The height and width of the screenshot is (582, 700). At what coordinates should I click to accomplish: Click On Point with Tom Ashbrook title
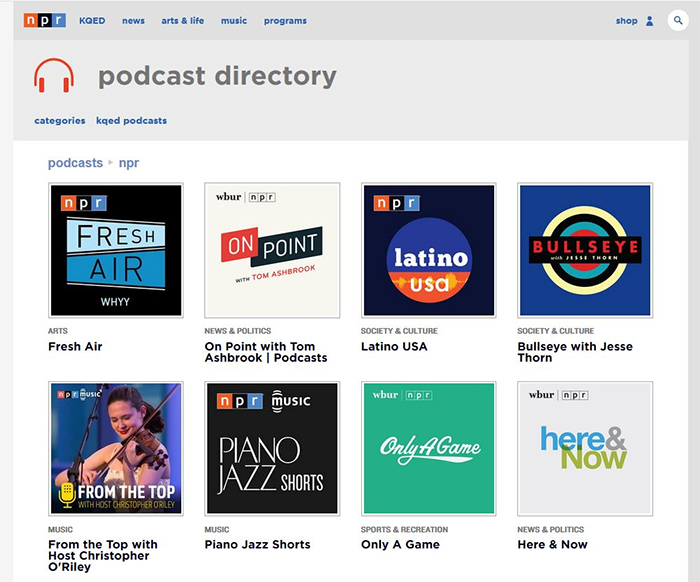[266, 352]
